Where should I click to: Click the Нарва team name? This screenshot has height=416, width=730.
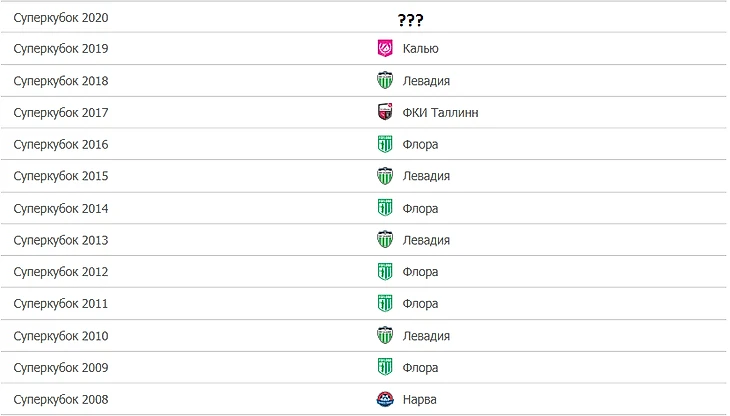coord(420,400)
